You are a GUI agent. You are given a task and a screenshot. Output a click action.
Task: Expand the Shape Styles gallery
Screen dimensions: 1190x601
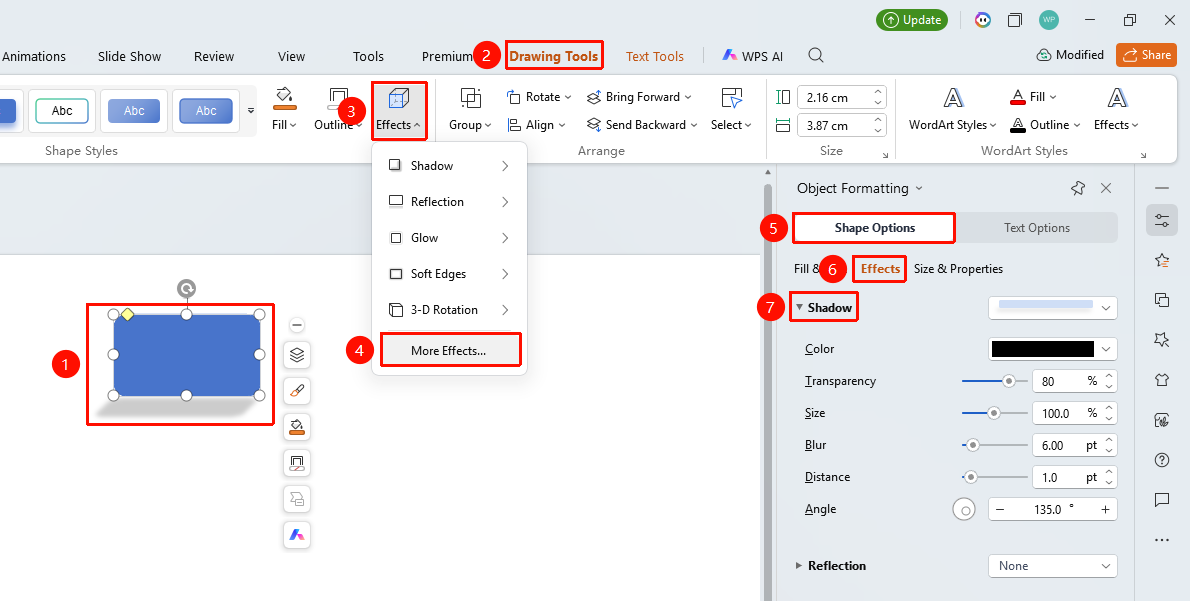251,111
